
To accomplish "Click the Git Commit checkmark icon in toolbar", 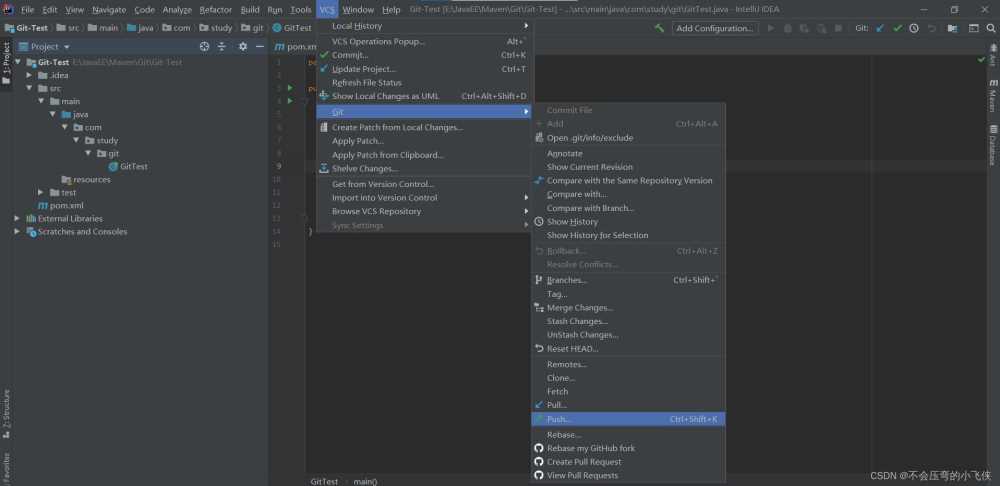I will tap(897, 28).
